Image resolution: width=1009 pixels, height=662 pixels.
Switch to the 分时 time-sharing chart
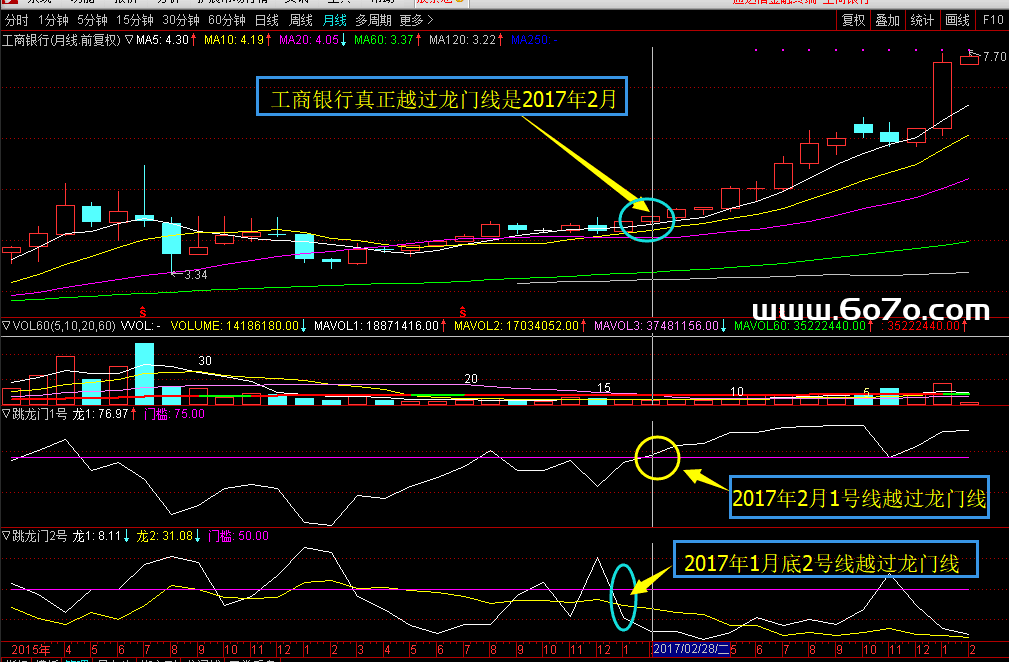pyautogui.click(x=16, y=20)
